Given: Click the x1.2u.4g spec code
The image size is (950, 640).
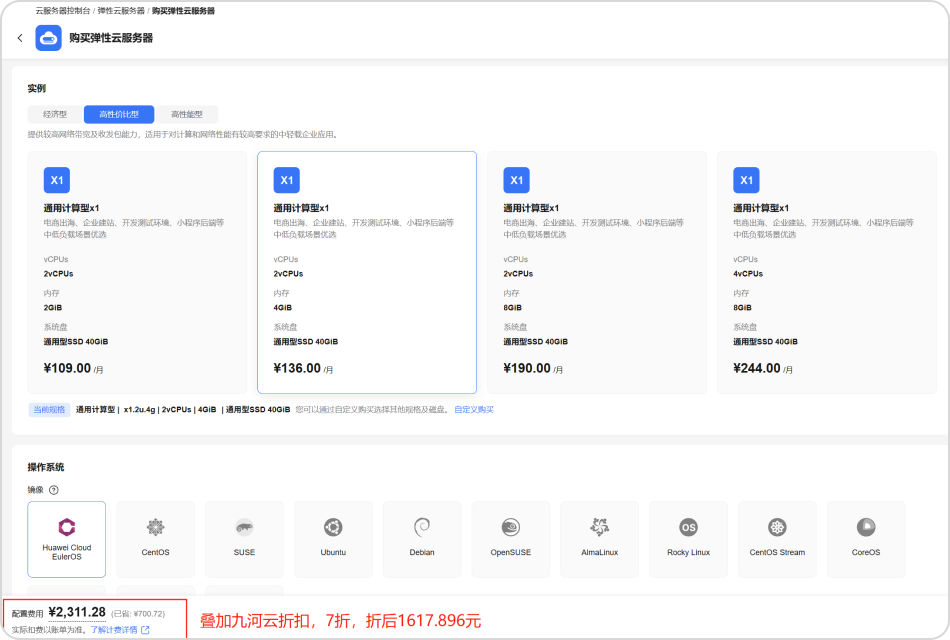Looking at the screenshot, I should [x=139, y=410].
